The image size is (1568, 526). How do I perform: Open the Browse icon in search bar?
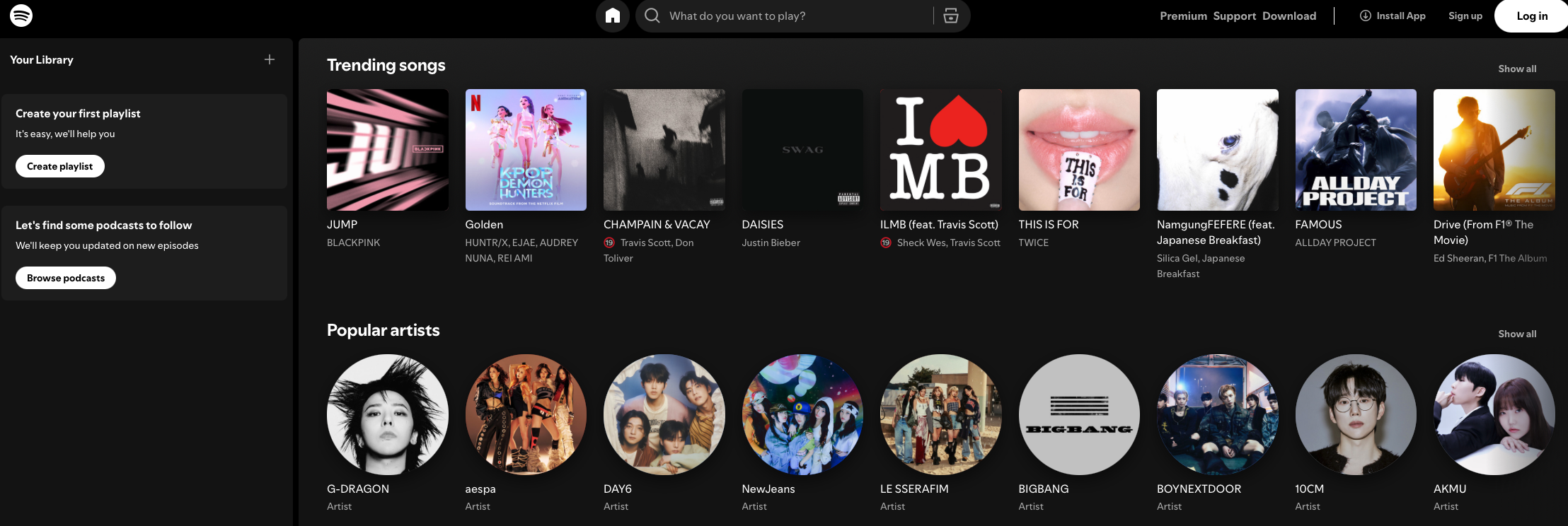pyautogui.click(x=951, y=16)
